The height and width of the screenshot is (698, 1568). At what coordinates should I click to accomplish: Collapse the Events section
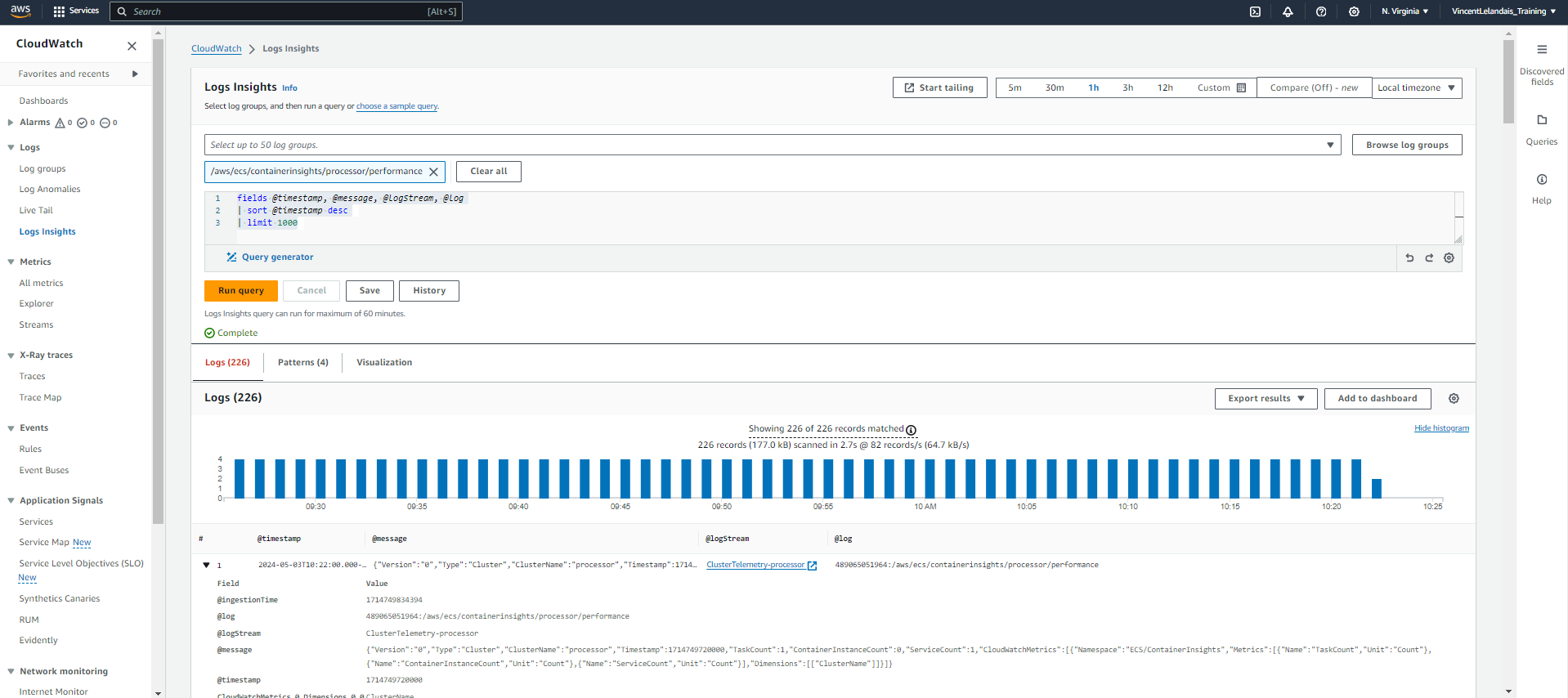11,428
